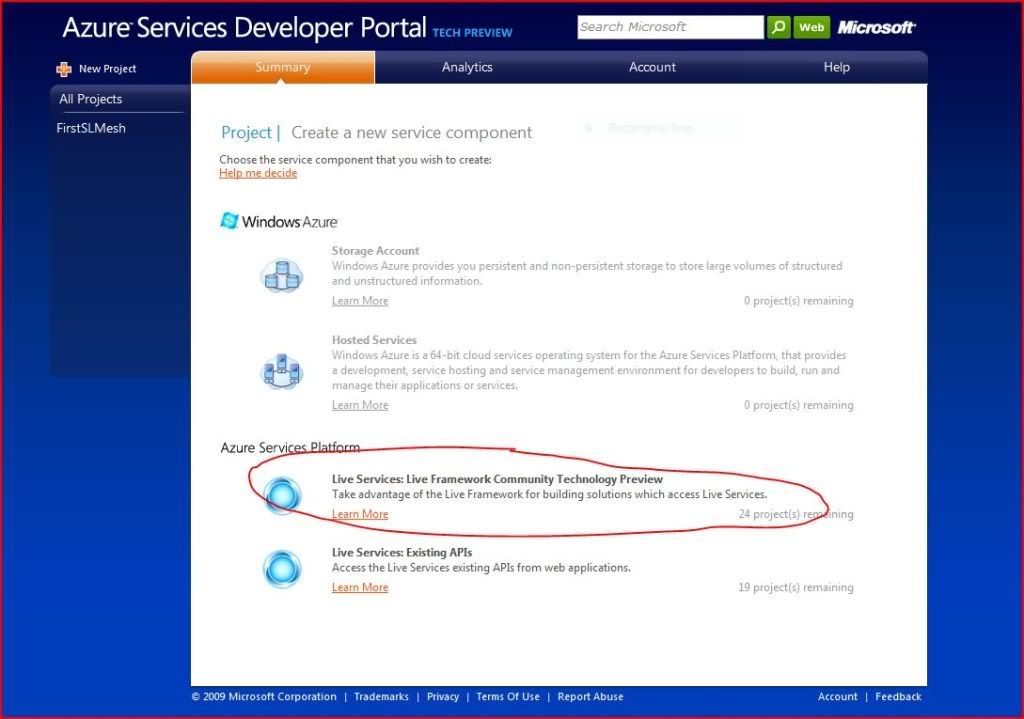
Task: Open the Terms Of Use footer link
Action: coord(508,697)
